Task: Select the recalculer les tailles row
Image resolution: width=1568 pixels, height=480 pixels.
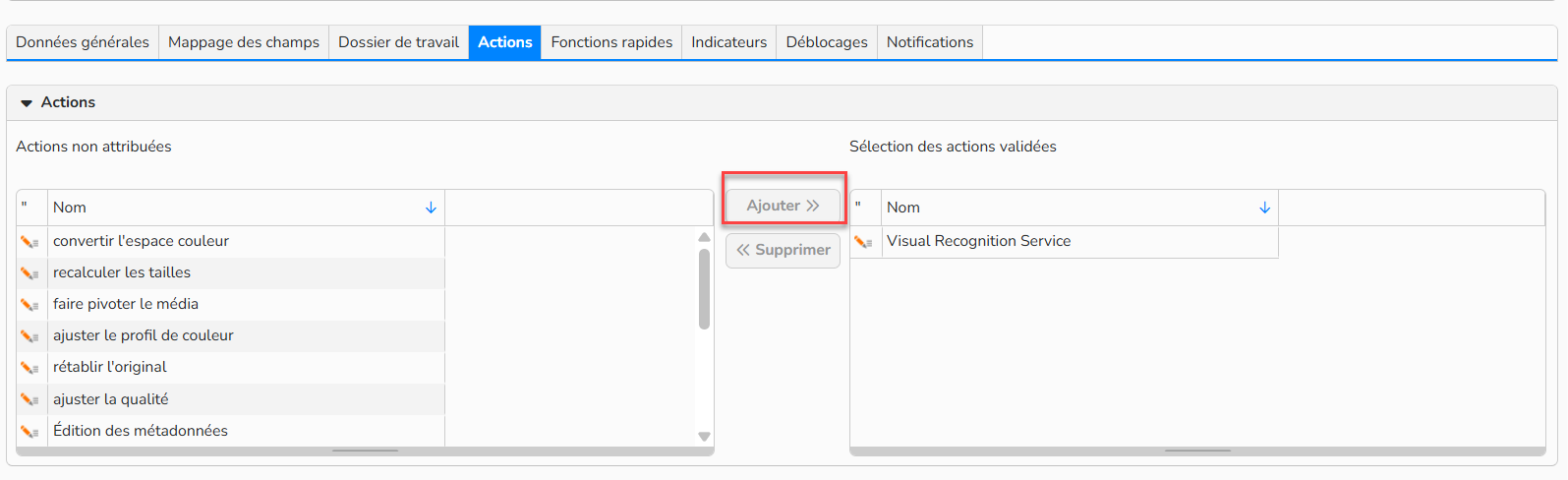Action: (x=231, y=273)
